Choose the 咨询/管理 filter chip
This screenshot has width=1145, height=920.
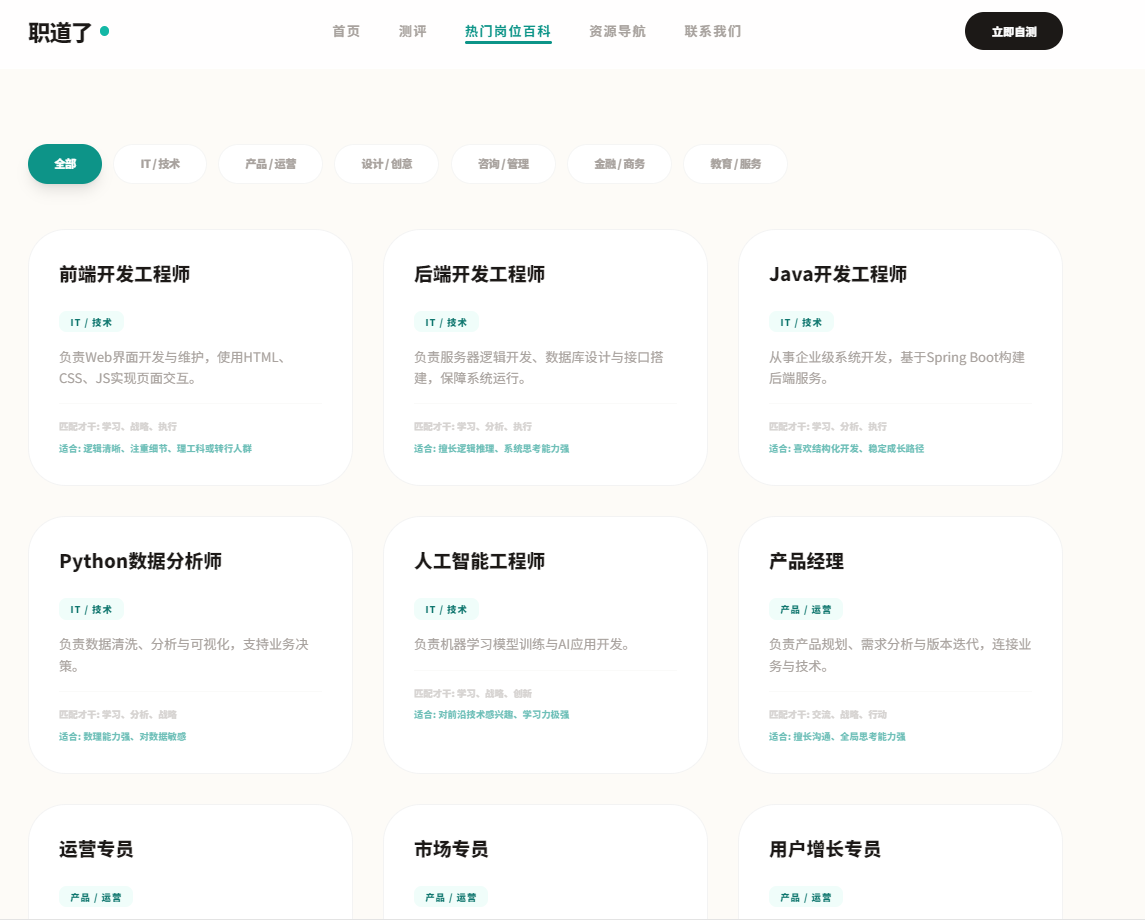pos(503,164)
